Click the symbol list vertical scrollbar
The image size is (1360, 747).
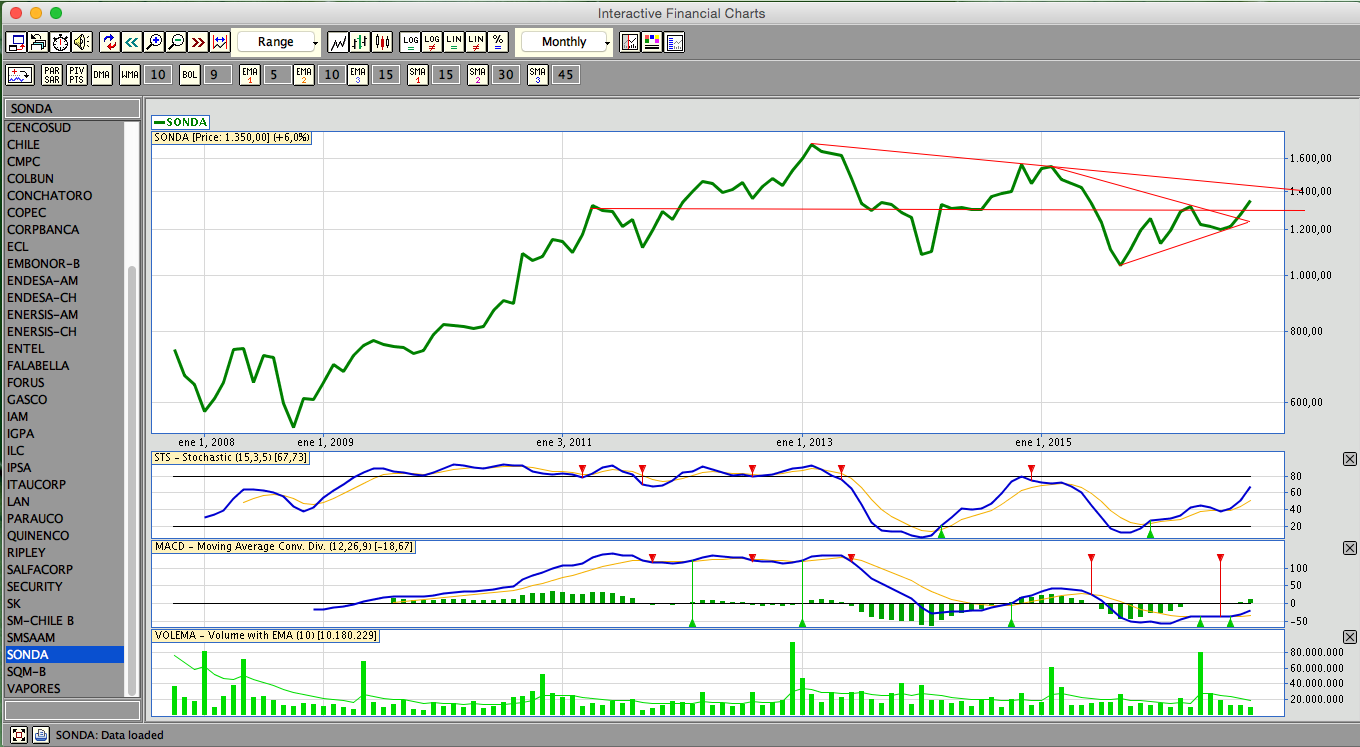click(x=132, y=480)
